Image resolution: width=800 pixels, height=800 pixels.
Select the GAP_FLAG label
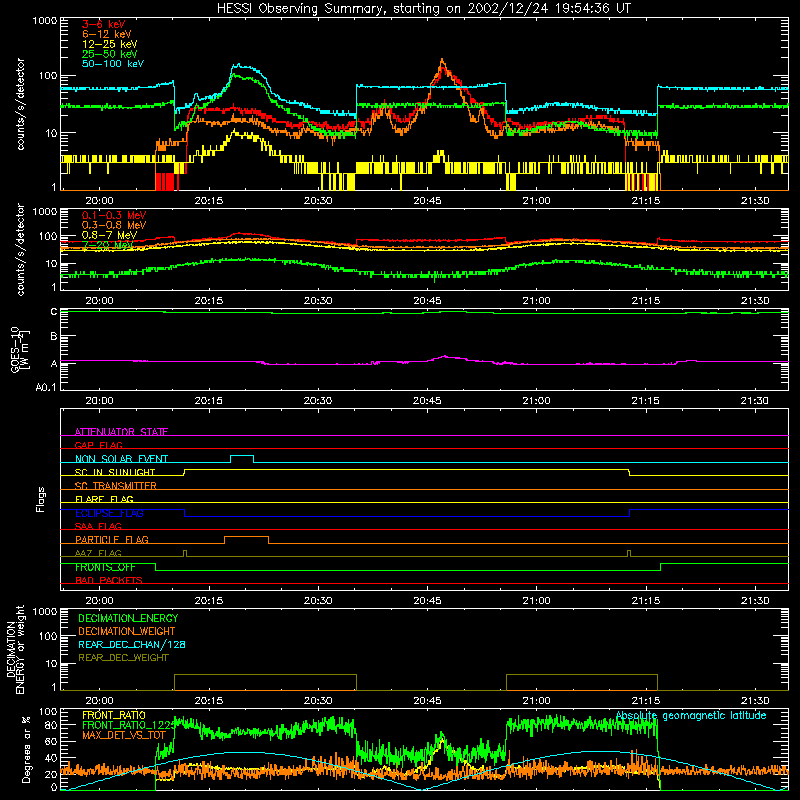[x=98, y=445]
